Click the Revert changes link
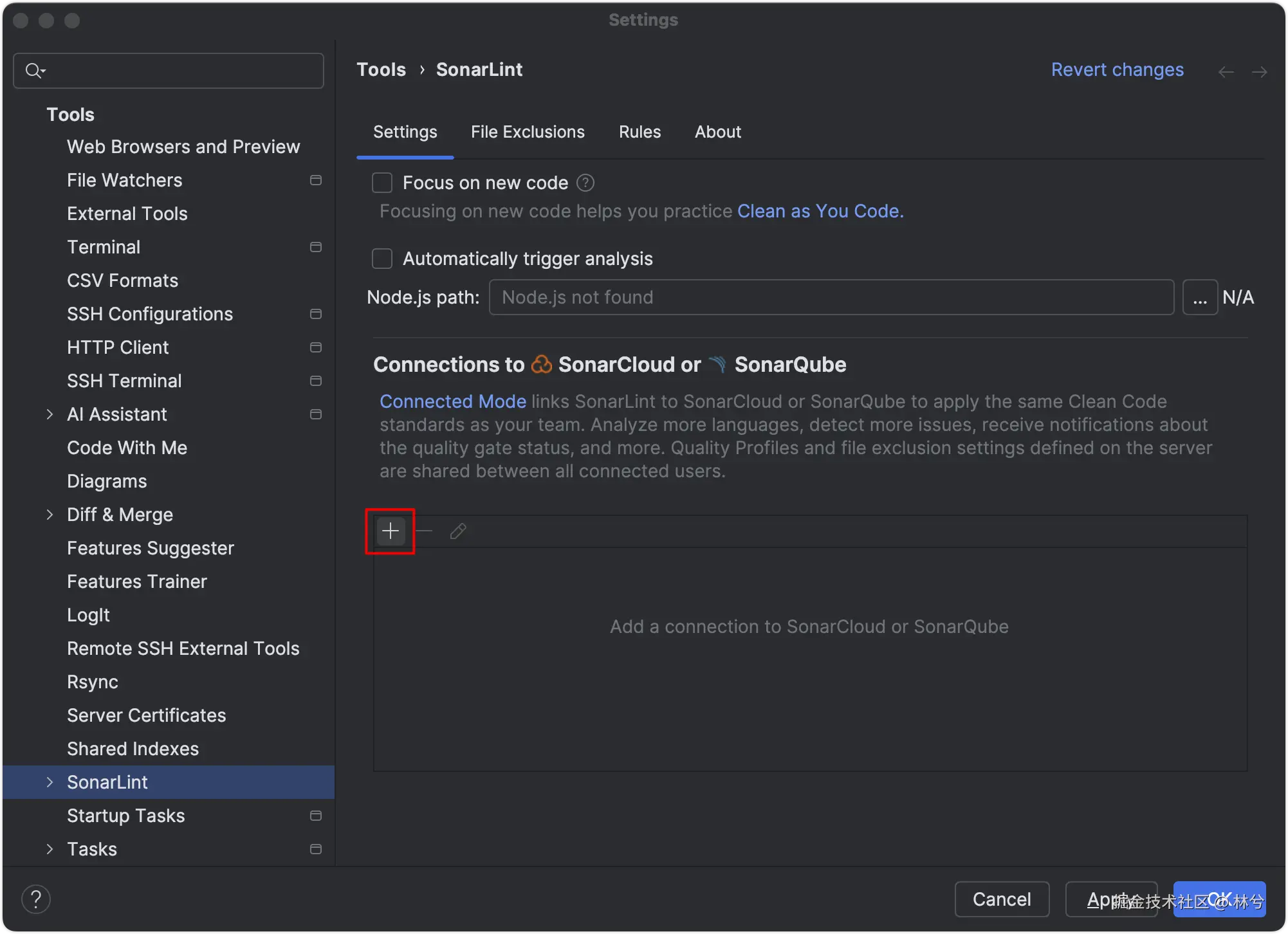Screen dimensions: 1288x934 click(1117, 69)
